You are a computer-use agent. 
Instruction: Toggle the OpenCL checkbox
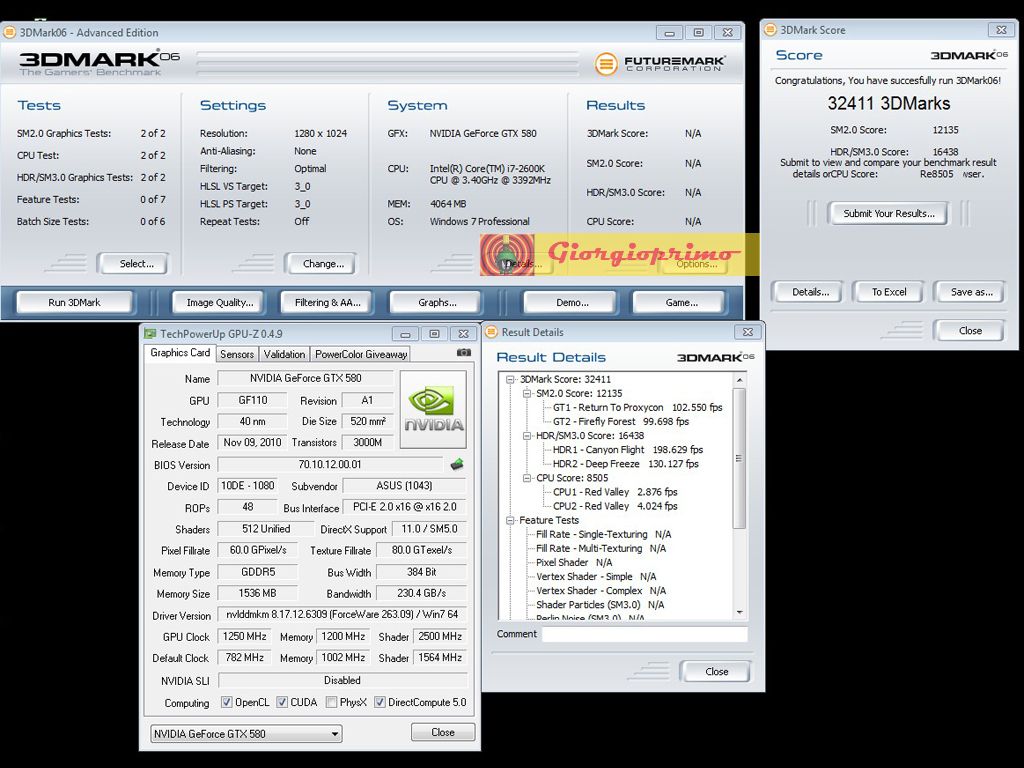tap(227, 702)
